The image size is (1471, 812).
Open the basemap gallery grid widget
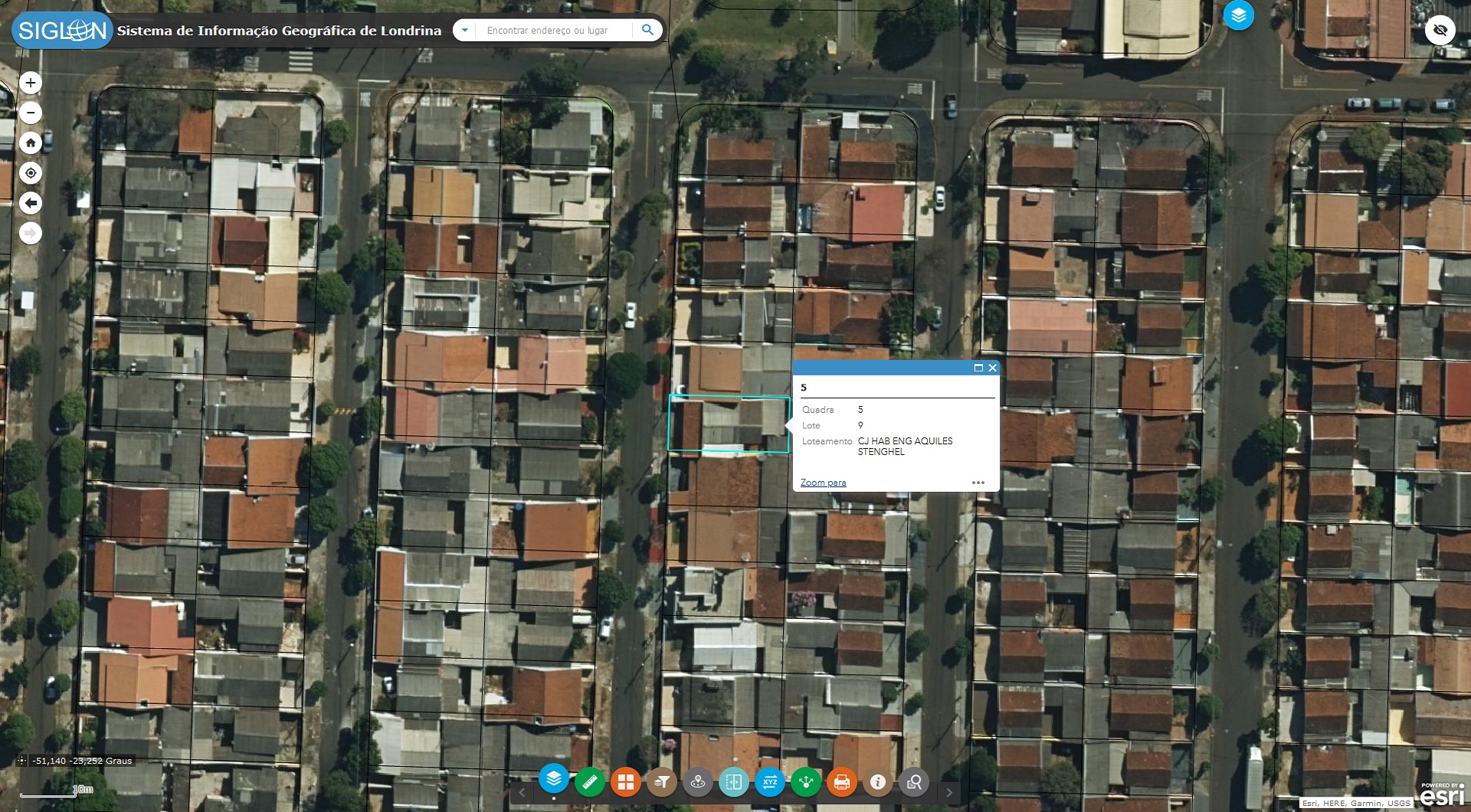pos(626,782)
